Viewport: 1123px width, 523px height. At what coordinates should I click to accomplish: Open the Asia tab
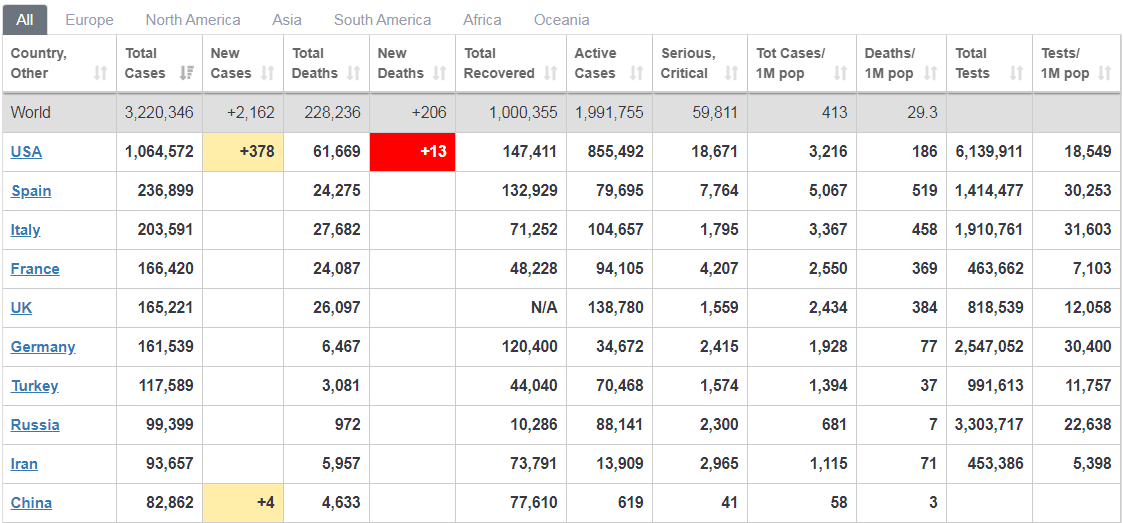(286, 20)
